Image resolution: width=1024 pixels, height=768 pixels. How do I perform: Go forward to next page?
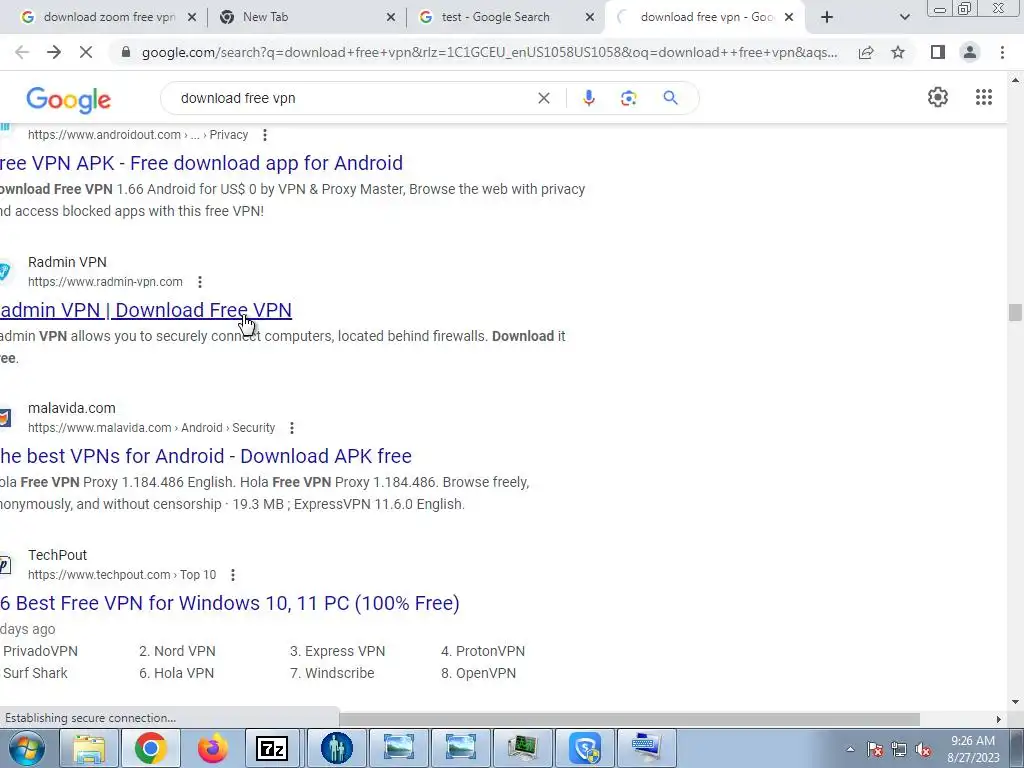pos(54,52)
